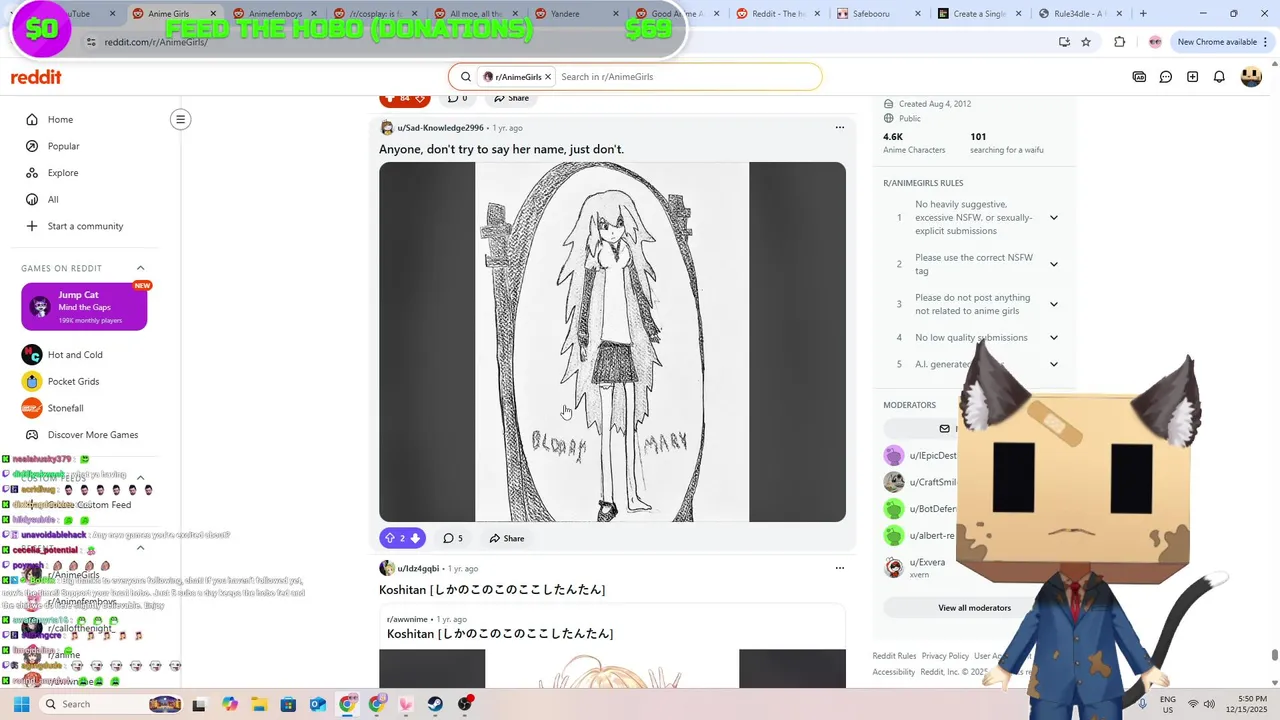Open notifications bell
This screenshot has height=720, width=1280.
pyautogui.click(x=1219, y=77)
